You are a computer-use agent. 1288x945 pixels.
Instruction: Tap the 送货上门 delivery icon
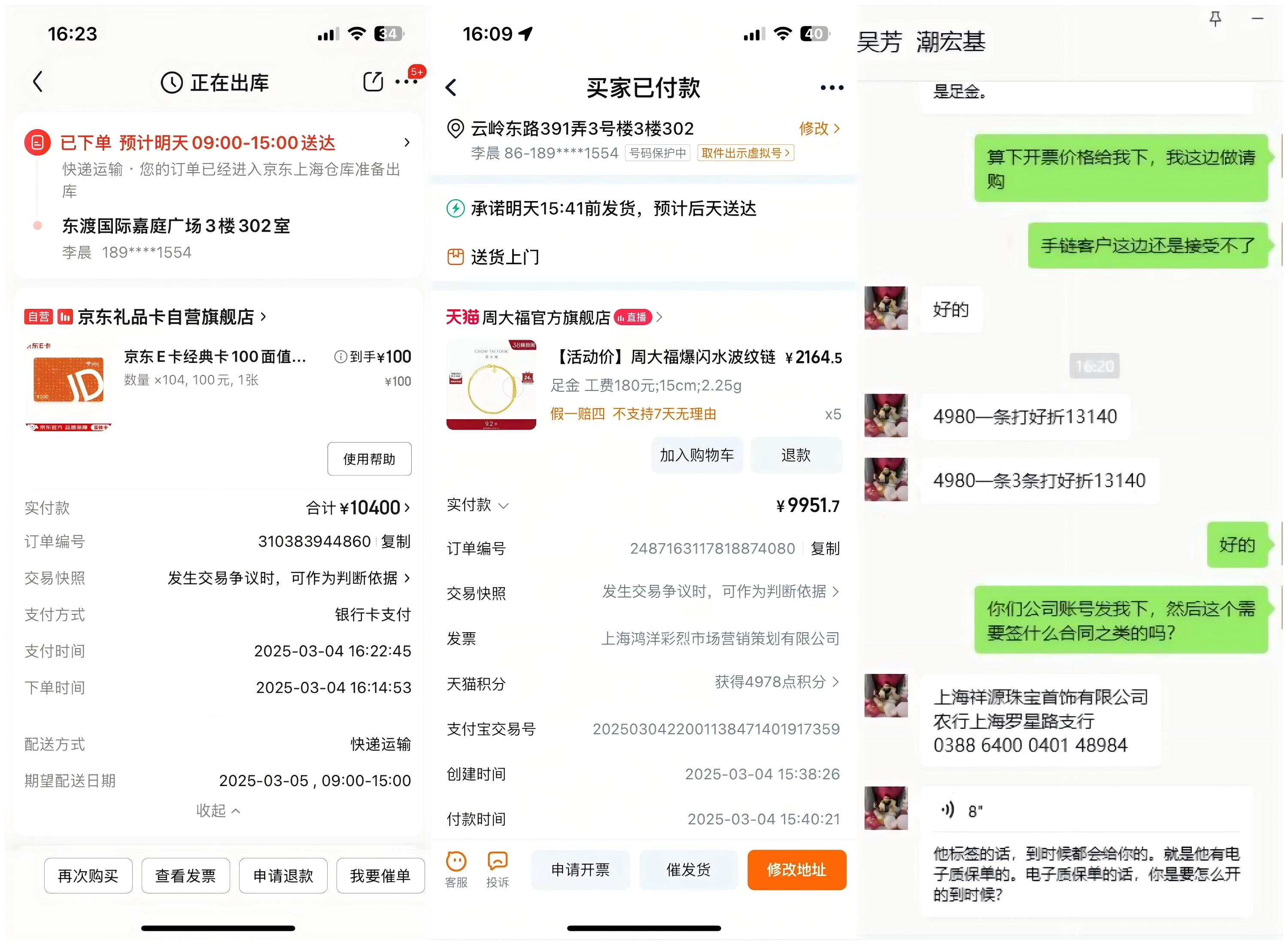455,257
